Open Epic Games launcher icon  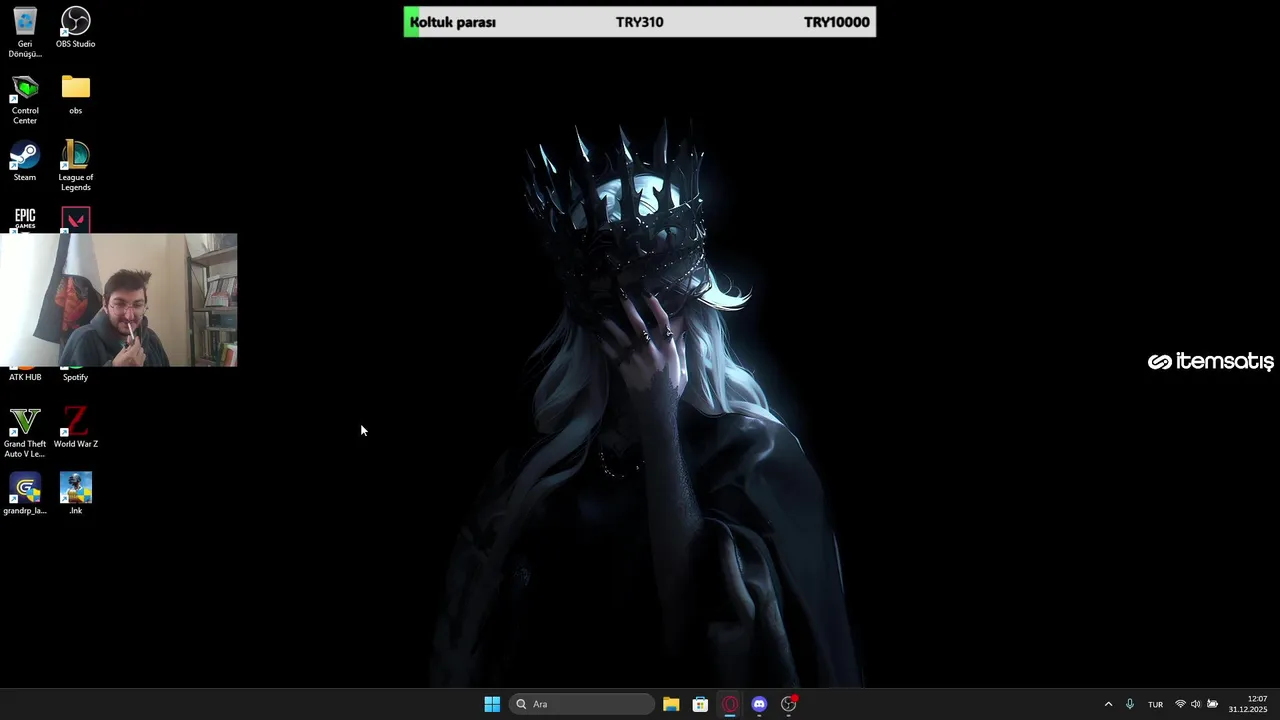25,220
